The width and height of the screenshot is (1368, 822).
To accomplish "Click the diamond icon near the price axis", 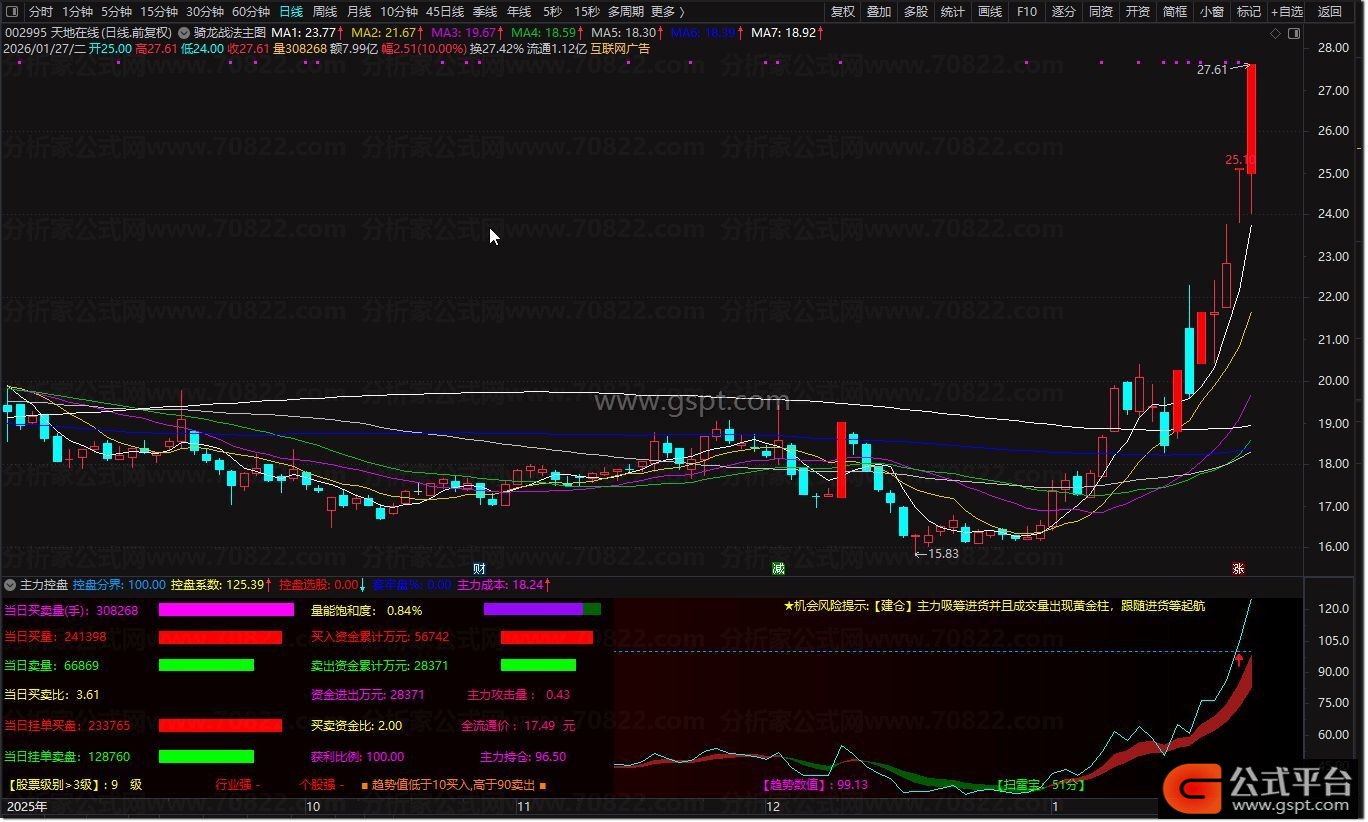I will [x=1275, y=33].
